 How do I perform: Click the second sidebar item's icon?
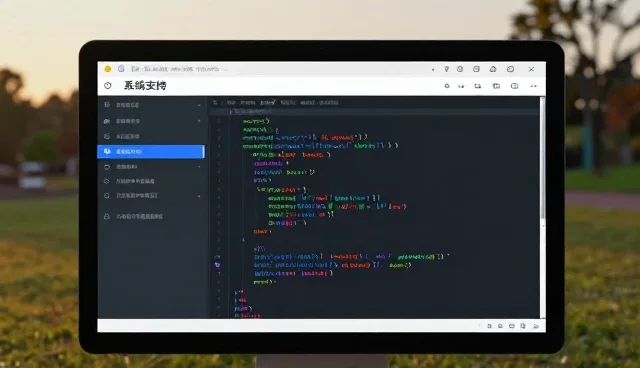click(107, 121)
